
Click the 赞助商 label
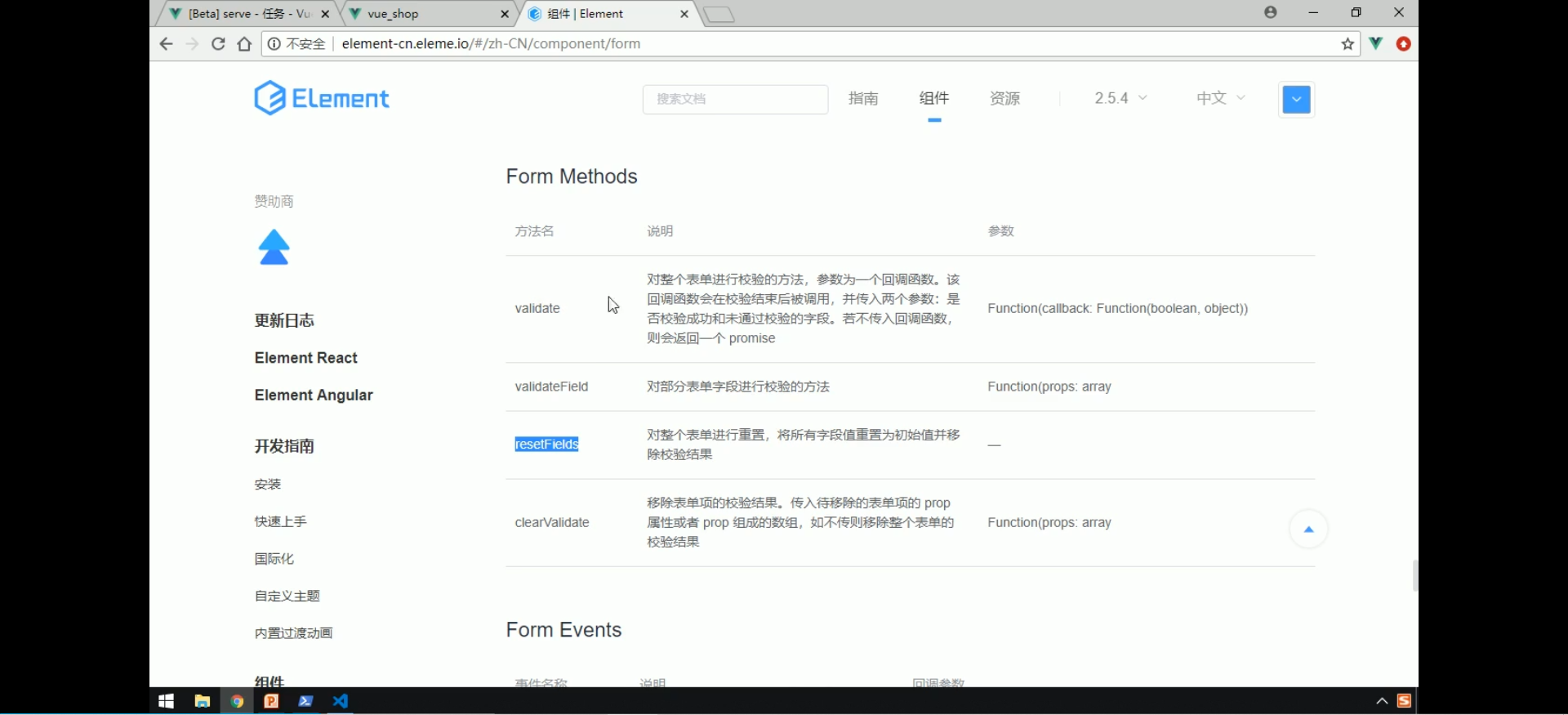(274, 202)
